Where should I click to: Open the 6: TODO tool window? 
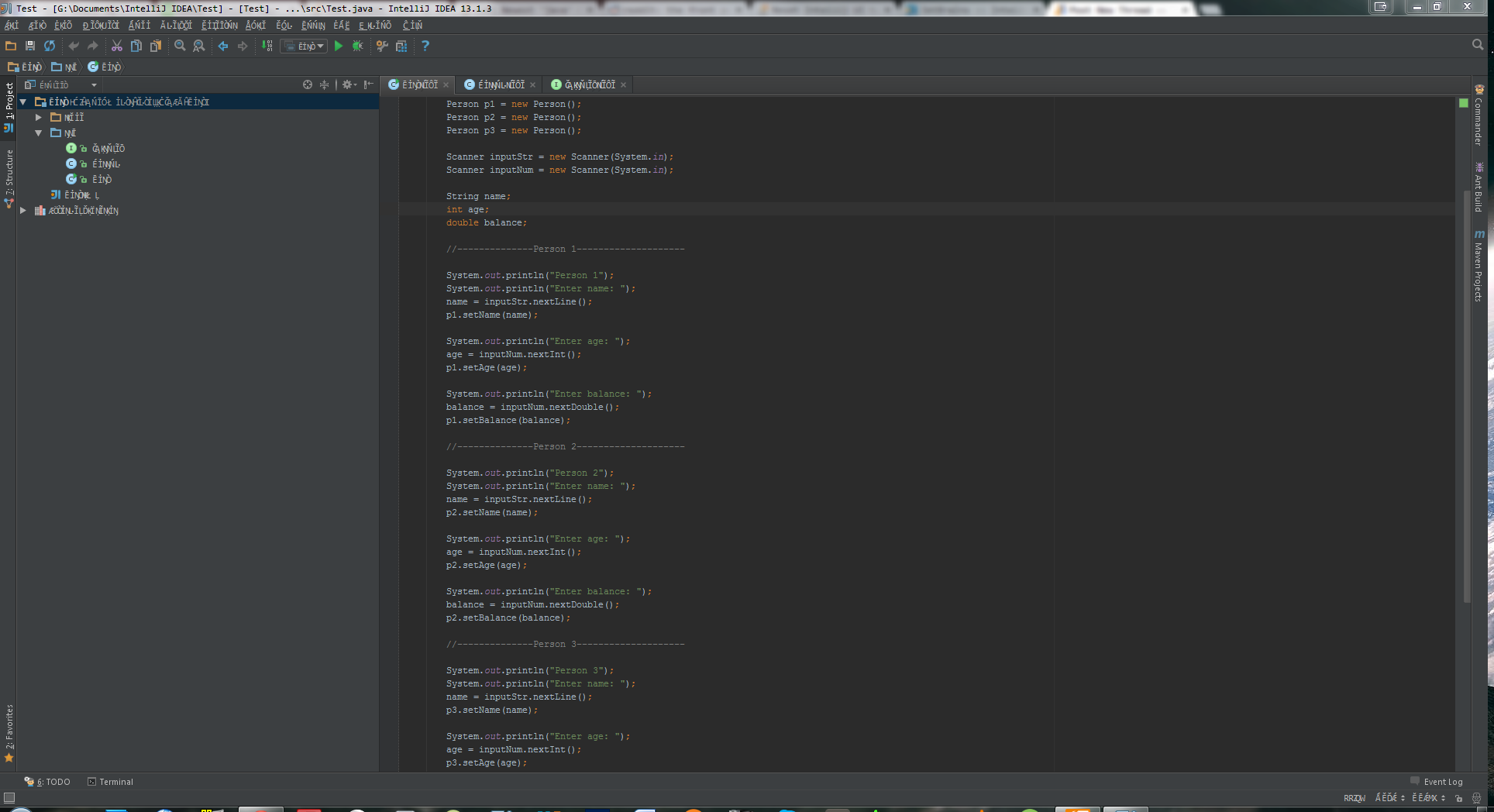[x=47, y=782]
